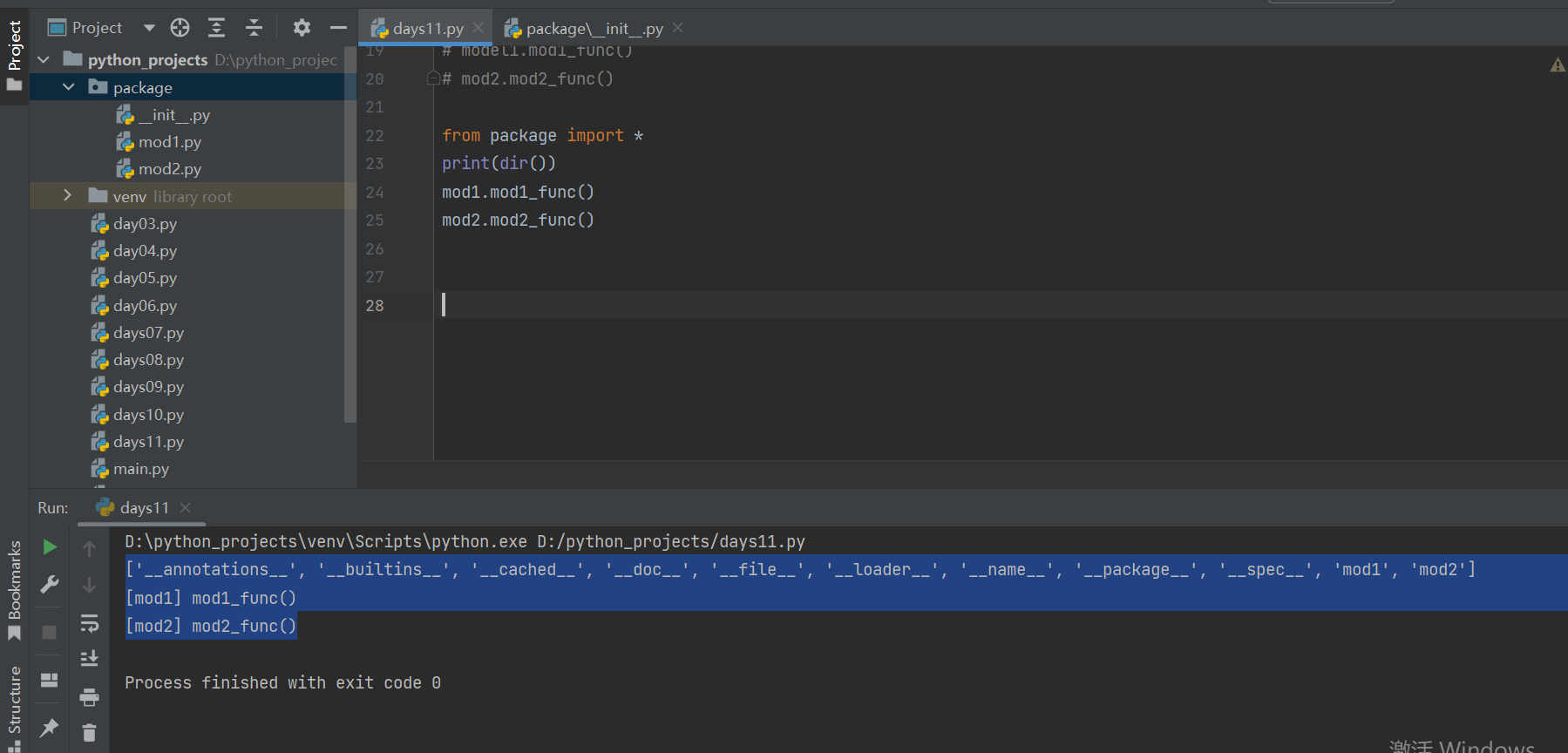The width and height of the screenshot is (1568, 753).
Task: Select day05.py in the project tree
Action: click(x=134, y=278)
